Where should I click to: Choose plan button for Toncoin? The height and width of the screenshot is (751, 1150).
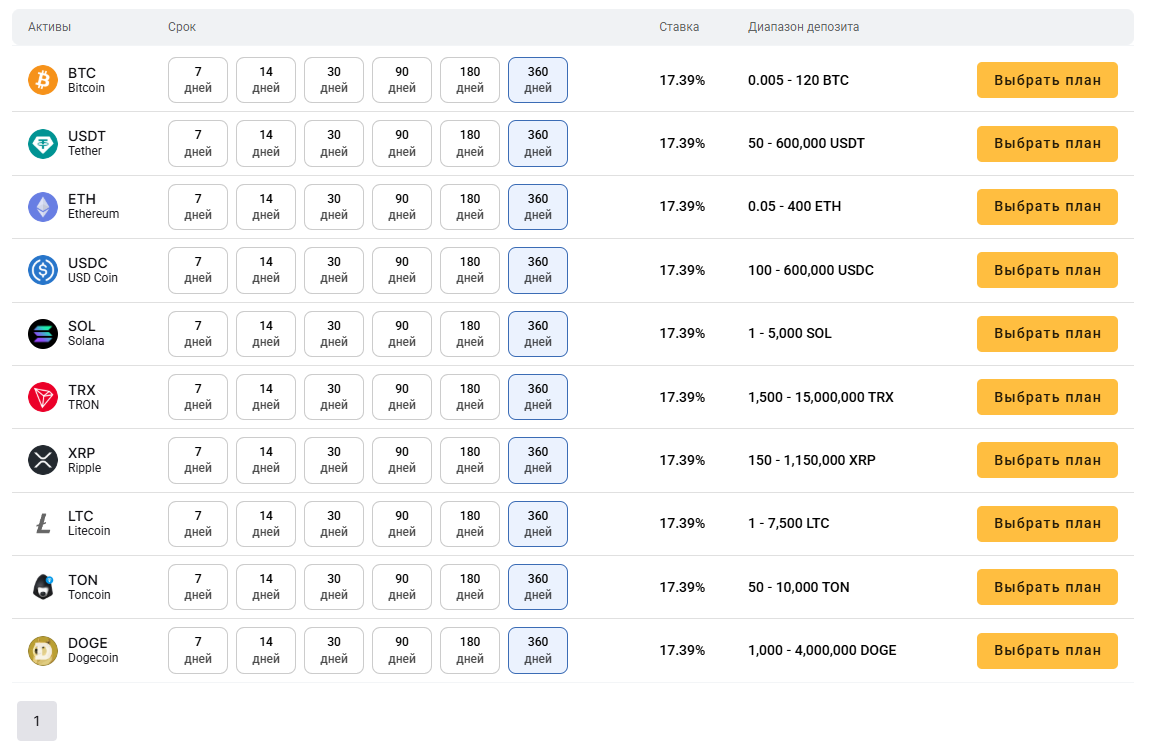click(1047, 587)
